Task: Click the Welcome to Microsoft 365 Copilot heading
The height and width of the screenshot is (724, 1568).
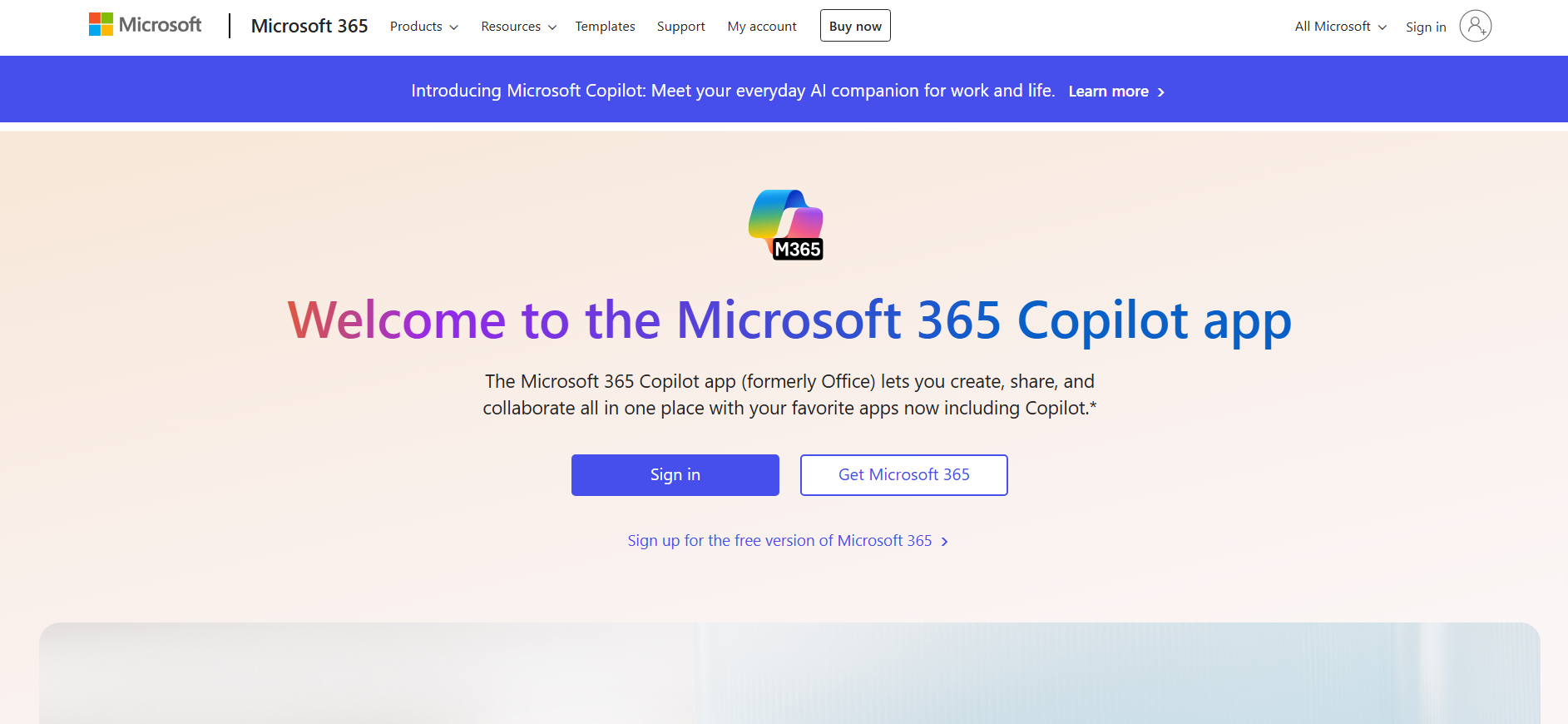Action: click(x=789, y=320)
